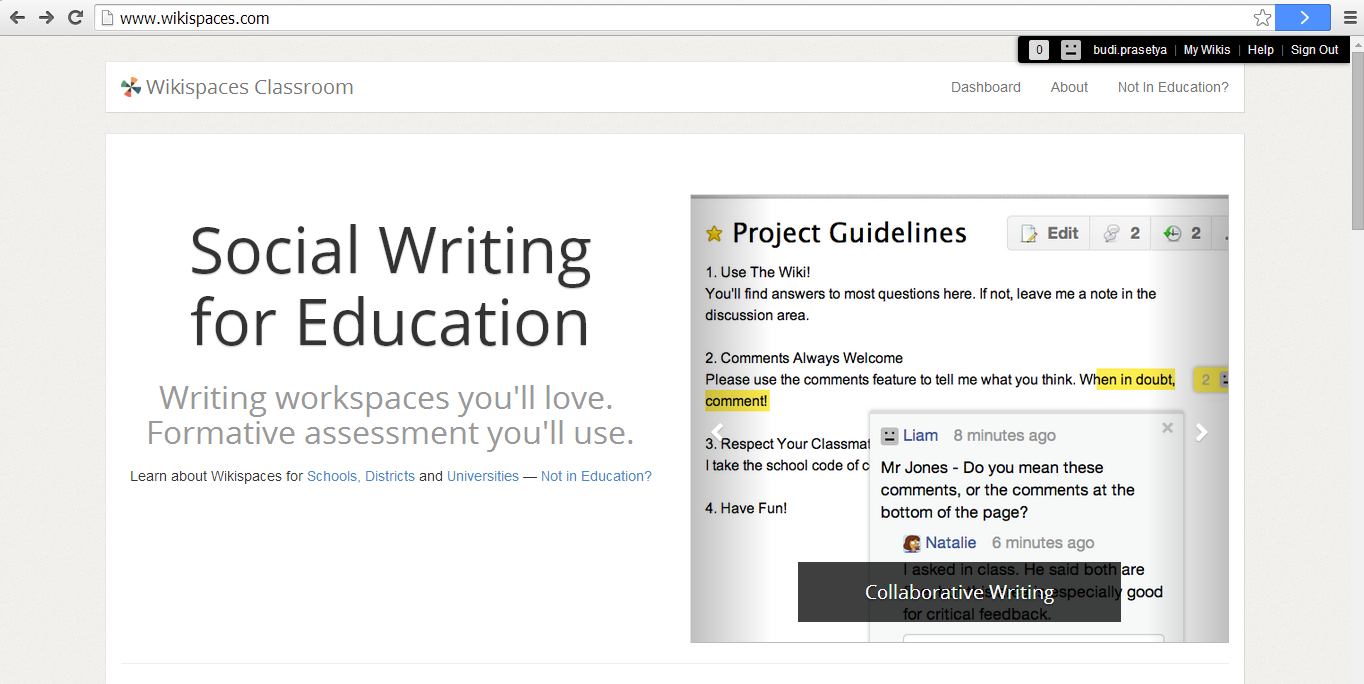Screen dimensions: 1364x684
Task: Go back with browser back arrow
Action: tap(17, 18)
